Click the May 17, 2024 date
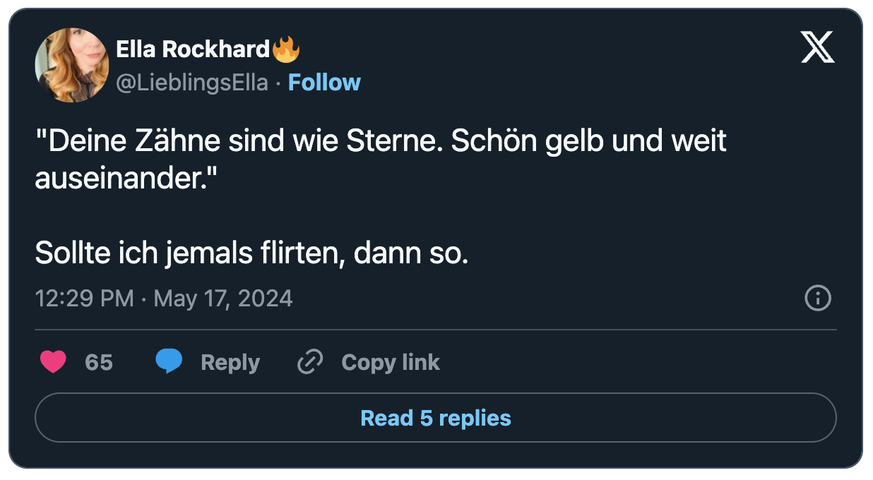Screen dimensions: 873x480 click(x=222, y=298)
